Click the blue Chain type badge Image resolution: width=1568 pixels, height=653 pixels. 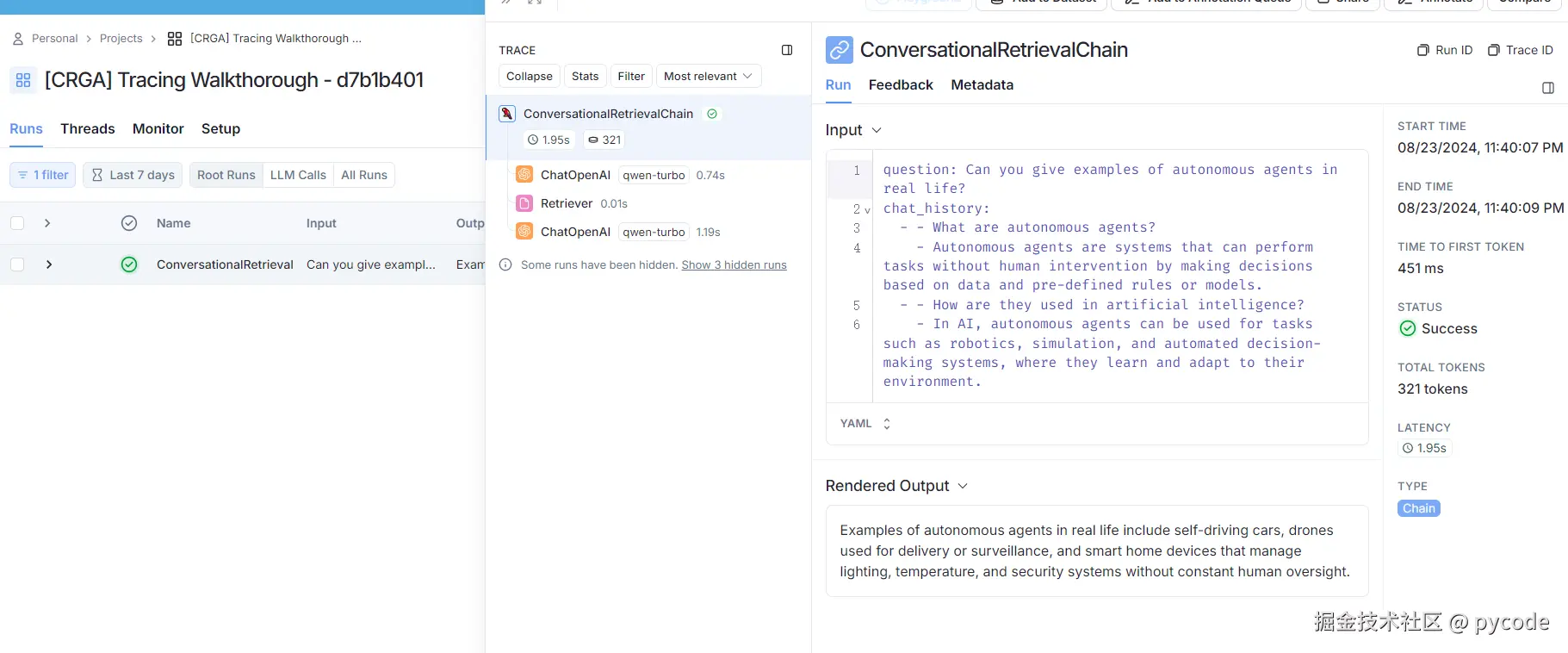pyautogui.click(x=1419, y=508)
